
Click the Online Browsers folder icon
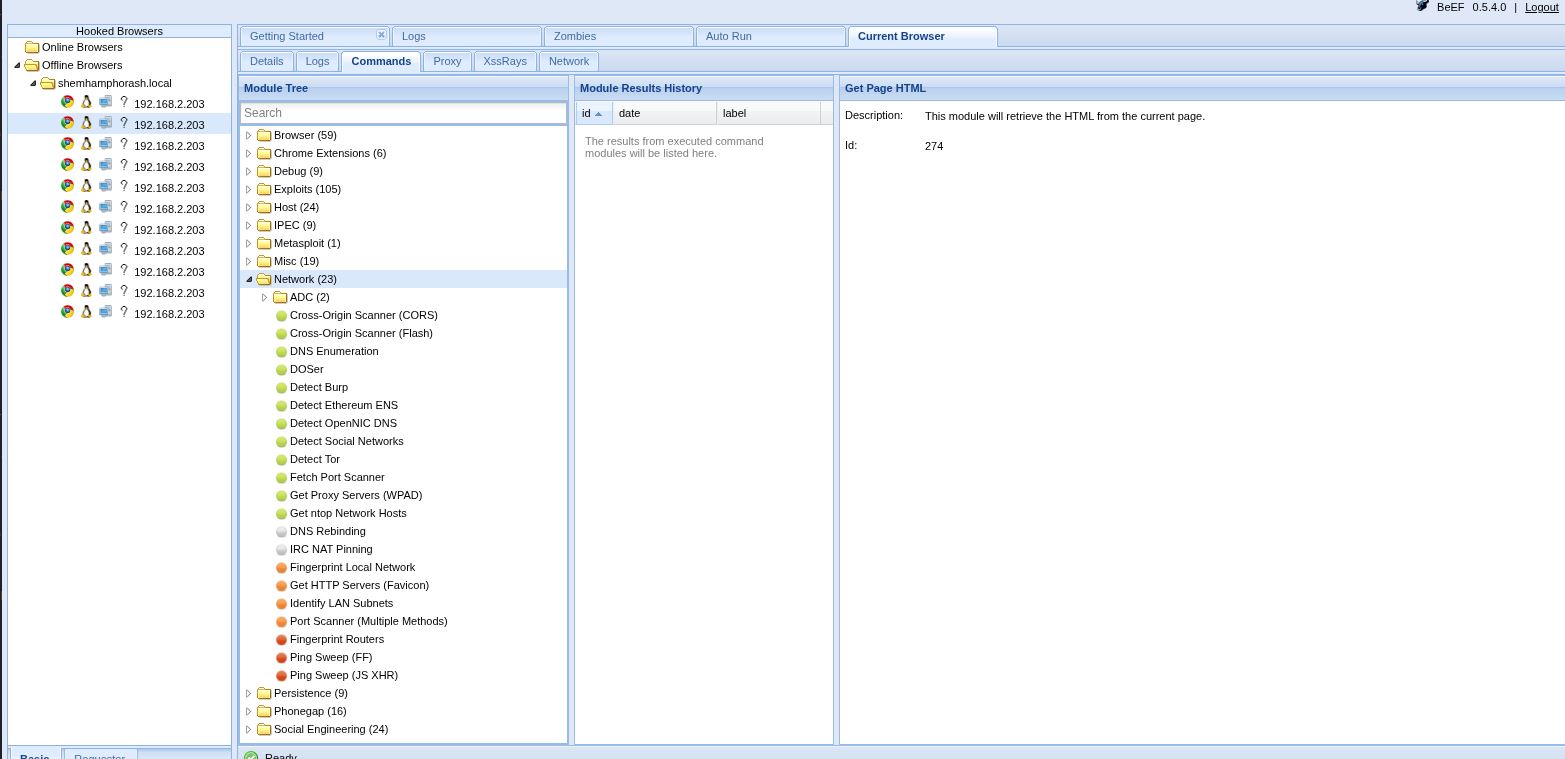pos(32,47)
